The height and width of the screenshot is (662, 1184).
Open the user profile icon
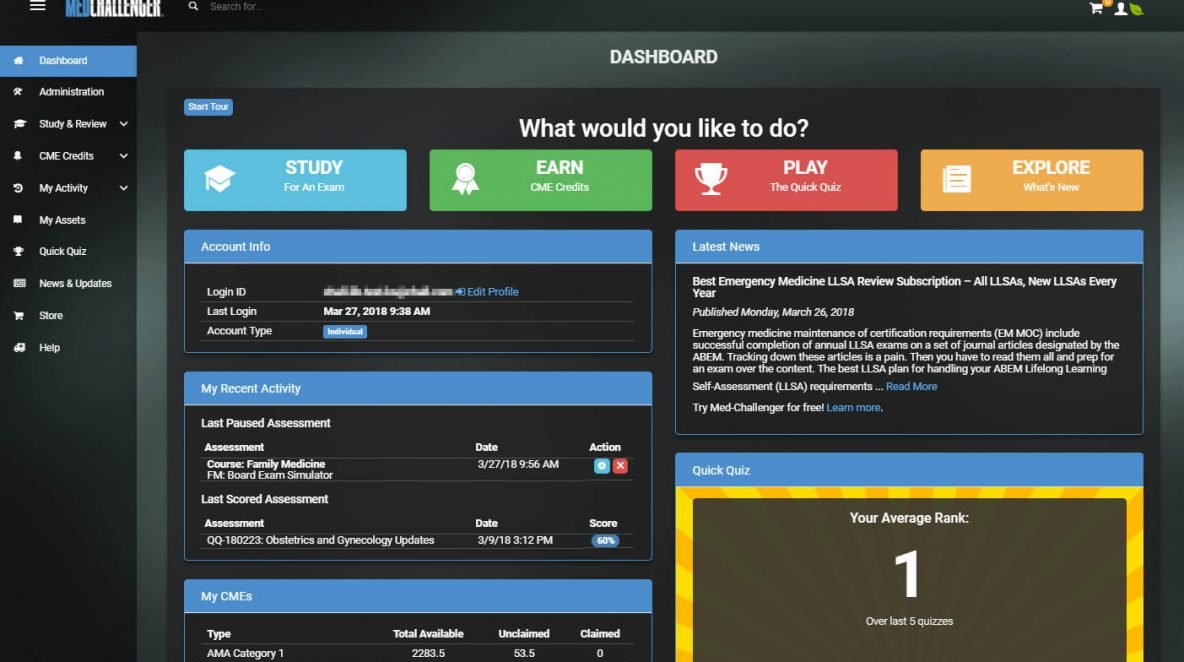[1121, 9]
